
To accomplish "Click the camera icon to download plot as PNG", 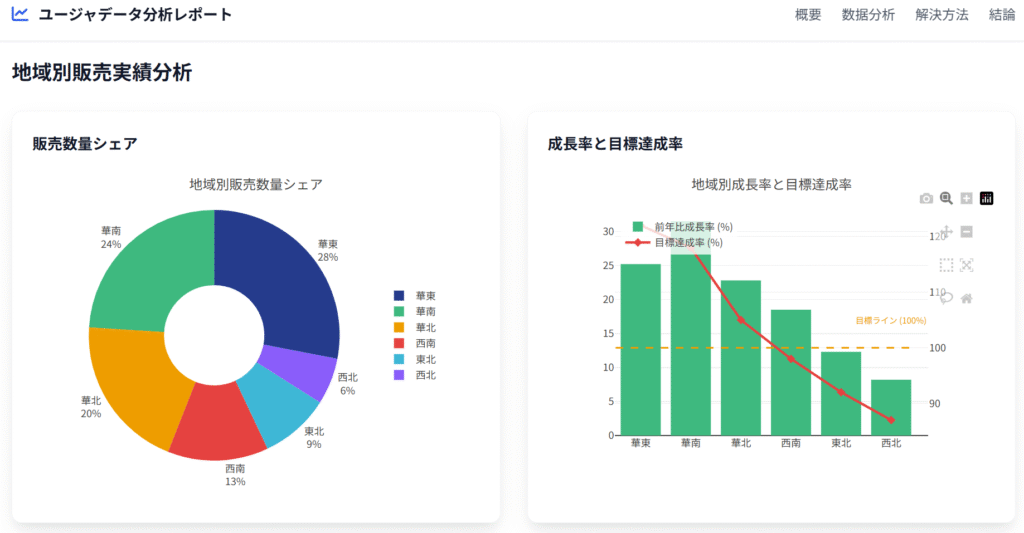I will [x=926, y=199].
